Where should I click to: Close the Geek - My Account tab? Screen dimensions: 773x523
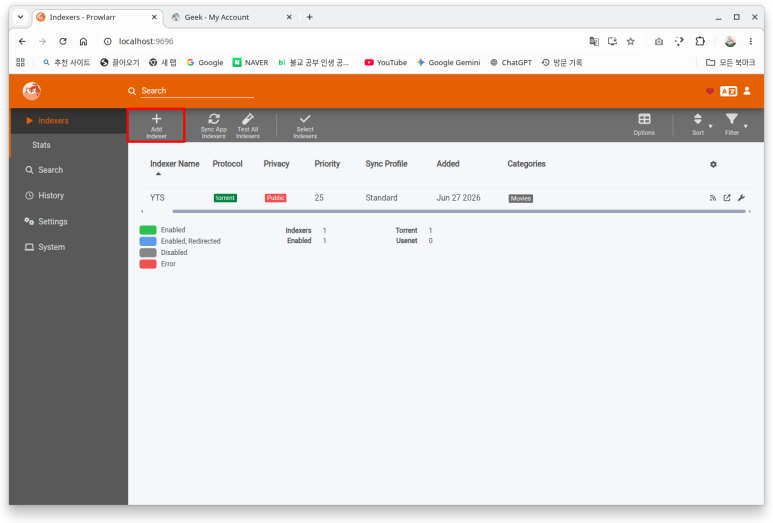(x=289, y=17)
